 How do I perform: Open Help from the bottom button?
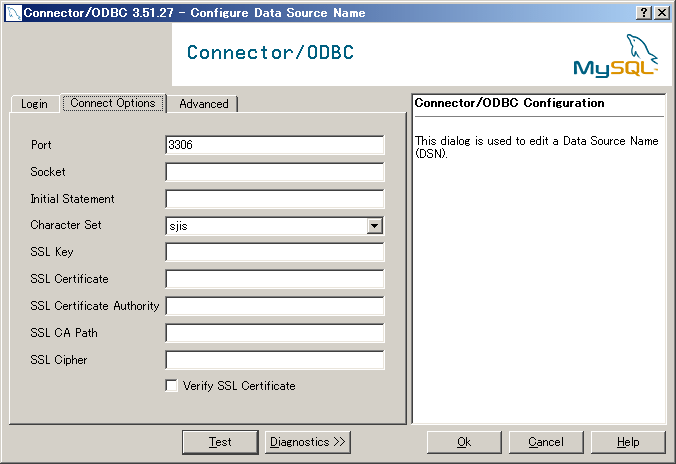click(x=628, y=442)
